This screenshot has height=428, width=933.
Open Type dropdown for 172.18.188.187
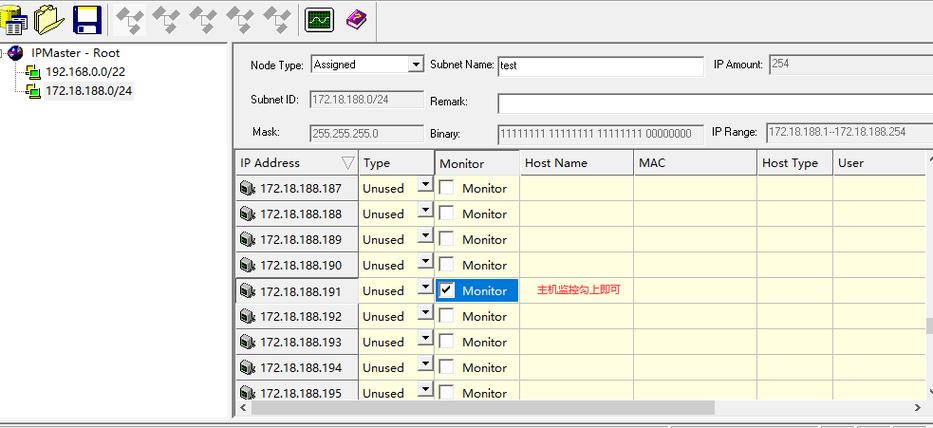coord(425,185)
